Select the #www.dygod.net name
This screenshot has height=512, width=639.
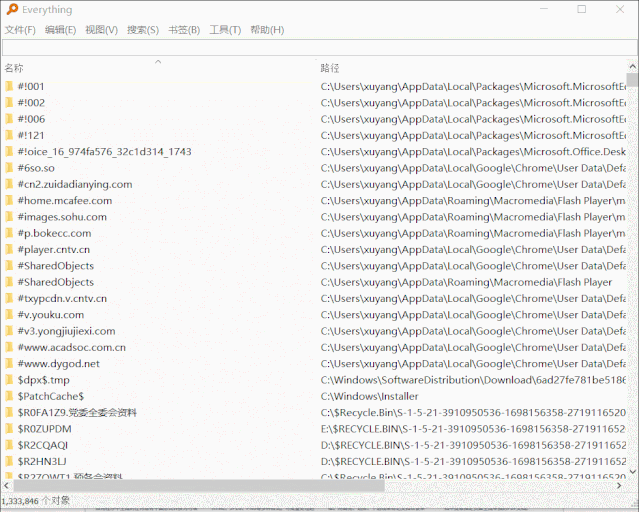[59, 364]
